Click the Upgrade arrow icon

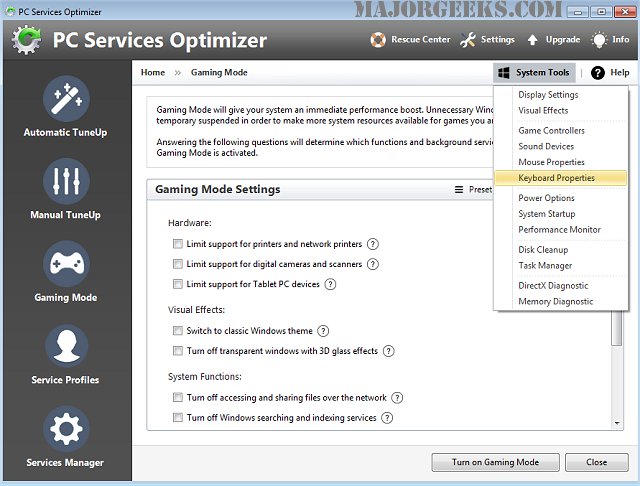(532, 40)
